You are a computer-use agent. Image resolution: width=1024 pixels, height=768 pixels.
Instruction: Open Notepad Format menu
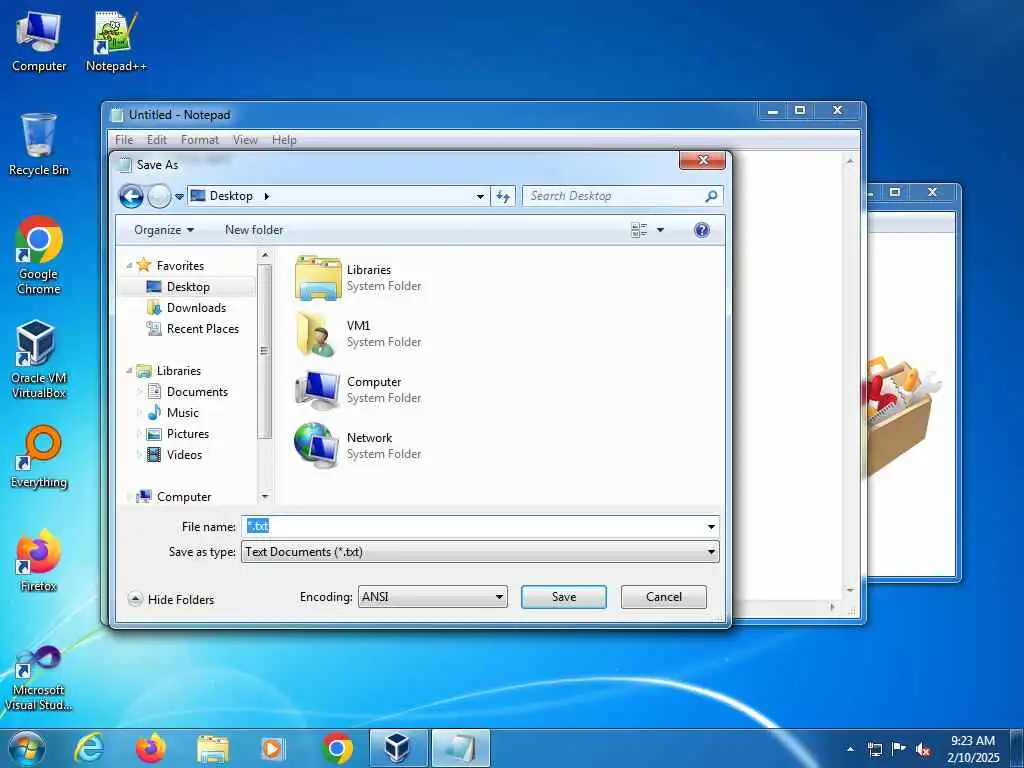click(200, 140)
